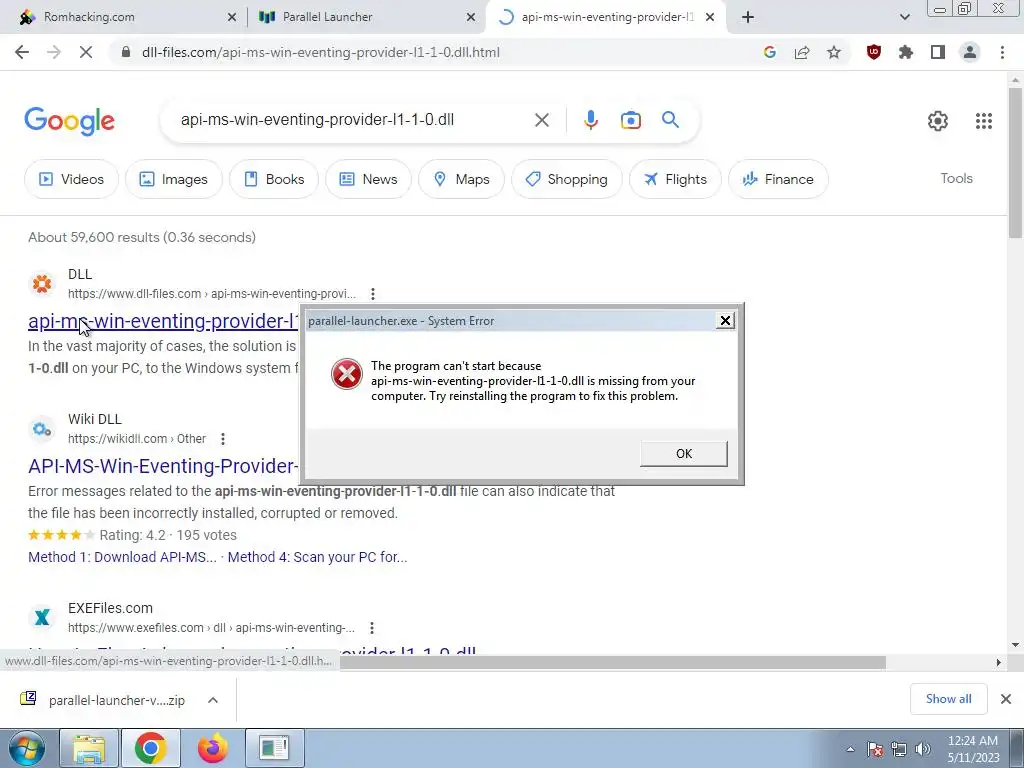
Task: Click the padlock site info icon
Action: tap(126, 52)
